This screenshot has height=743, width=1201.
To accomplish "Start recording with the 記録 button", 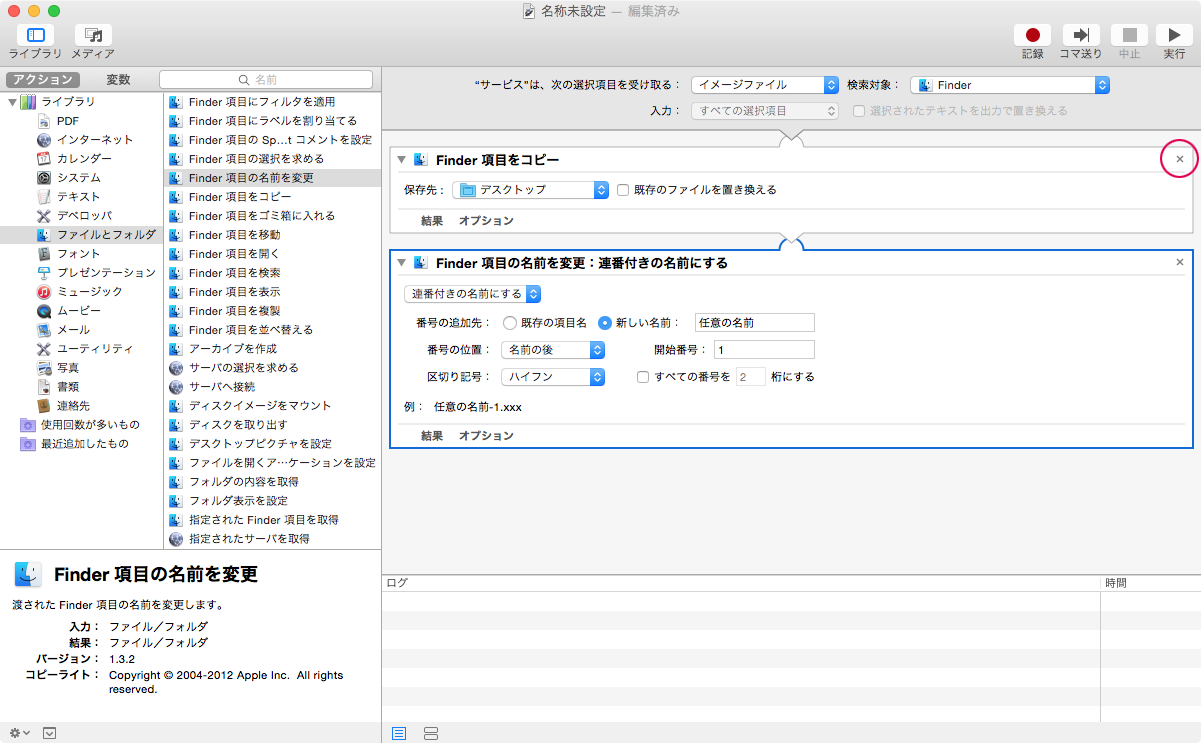I will coord(1033,35).
